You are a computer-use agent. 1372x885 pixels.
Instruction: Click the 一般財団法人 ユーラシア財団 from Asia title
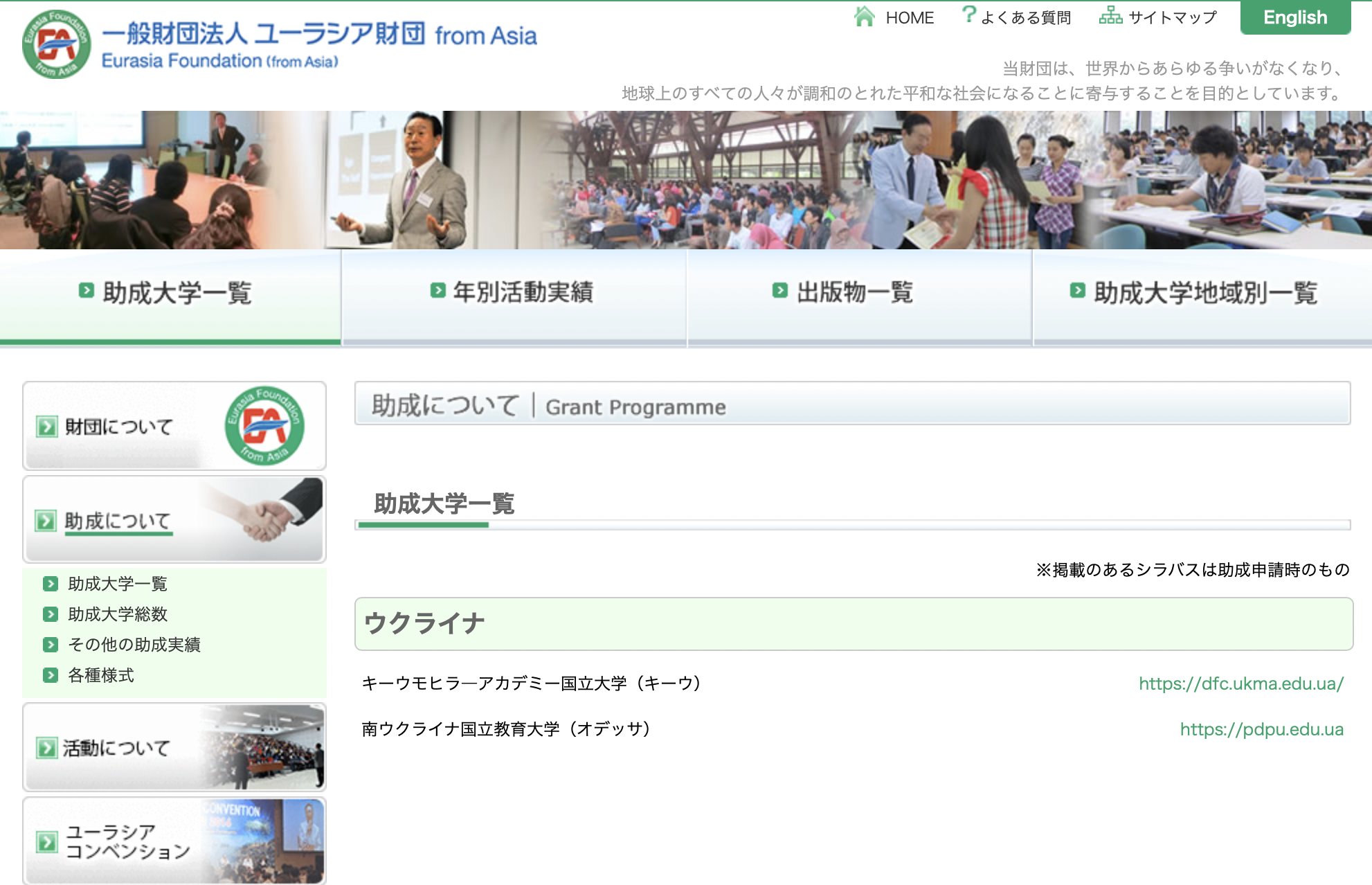pyautogui.click(x=319, y=34)
